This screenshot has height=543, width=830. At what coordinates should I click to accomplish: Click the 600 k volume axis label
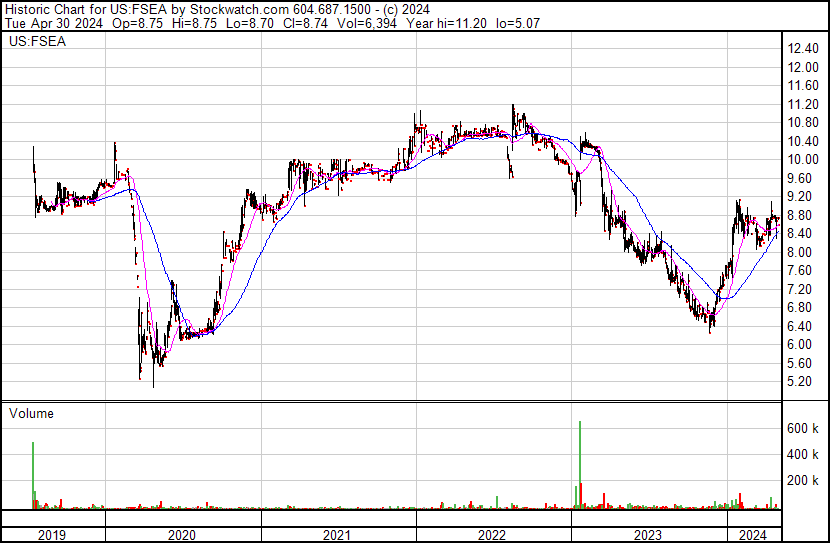(x=803, y=428)
